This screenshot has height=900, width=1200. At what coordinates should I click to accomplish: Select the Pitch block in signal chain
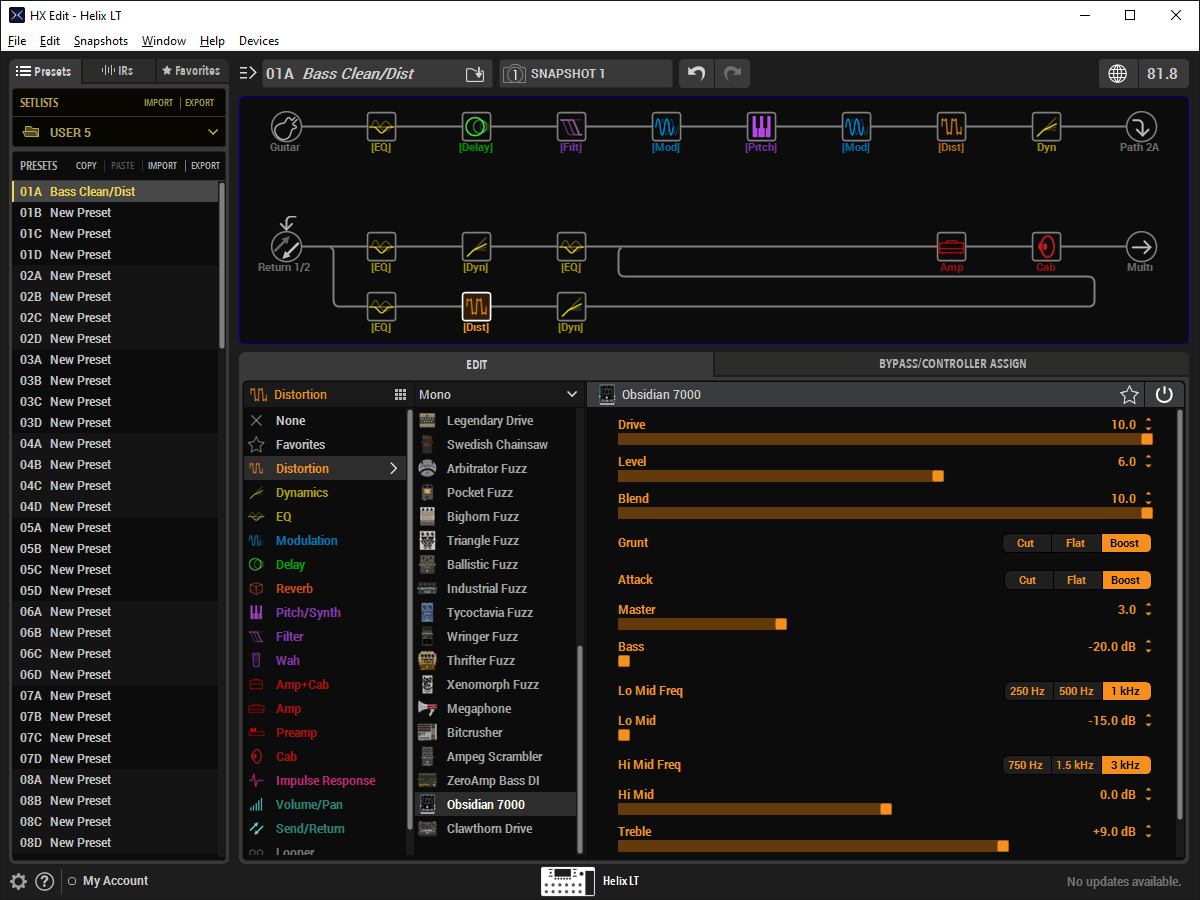point(761,127)
